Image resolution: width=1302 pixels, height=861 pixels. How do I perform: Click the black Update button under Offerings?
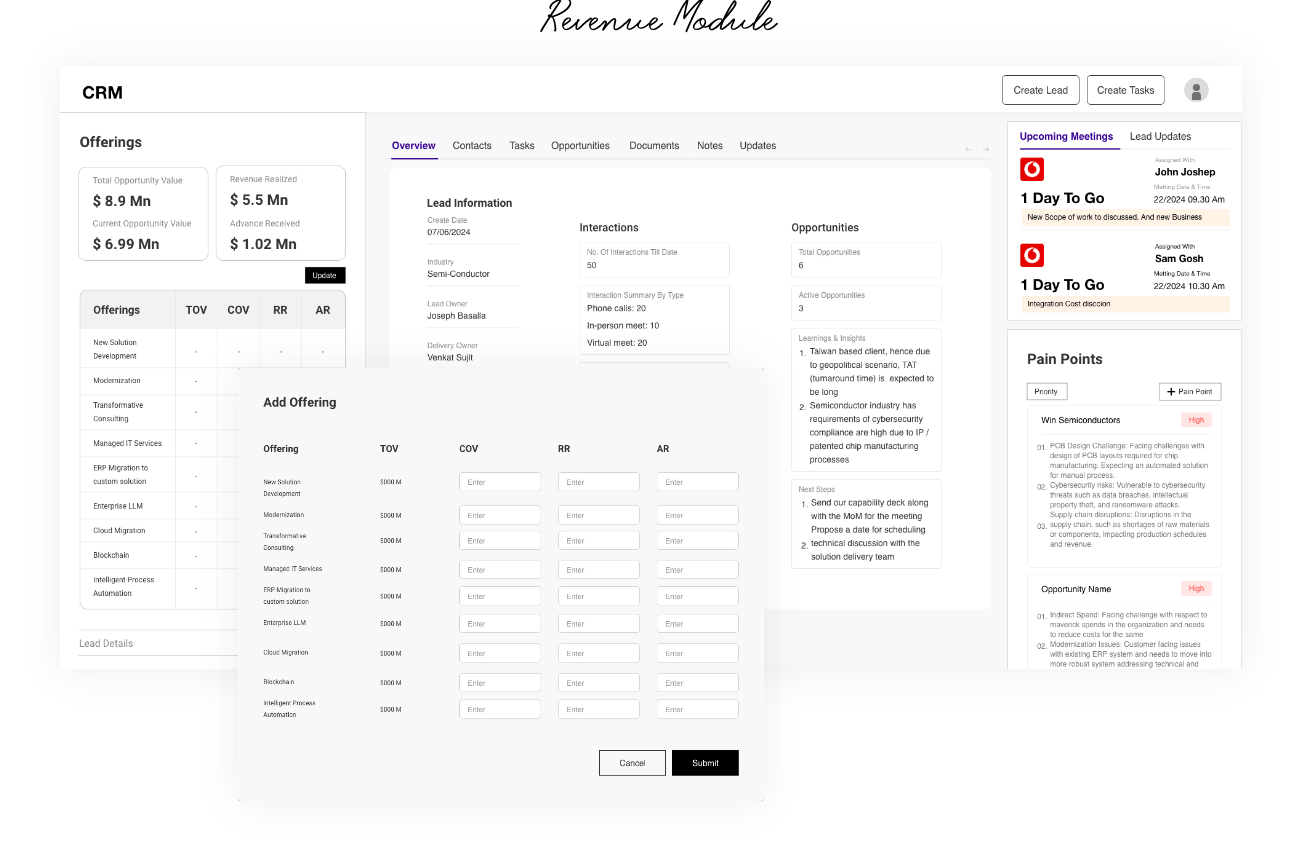pos(324,275)
